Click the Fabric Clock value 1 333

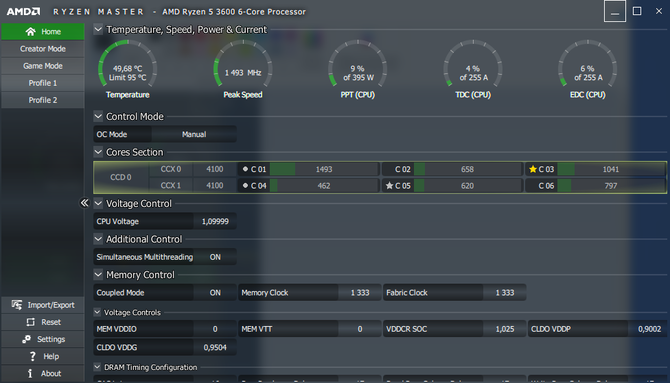click(505, 293)
